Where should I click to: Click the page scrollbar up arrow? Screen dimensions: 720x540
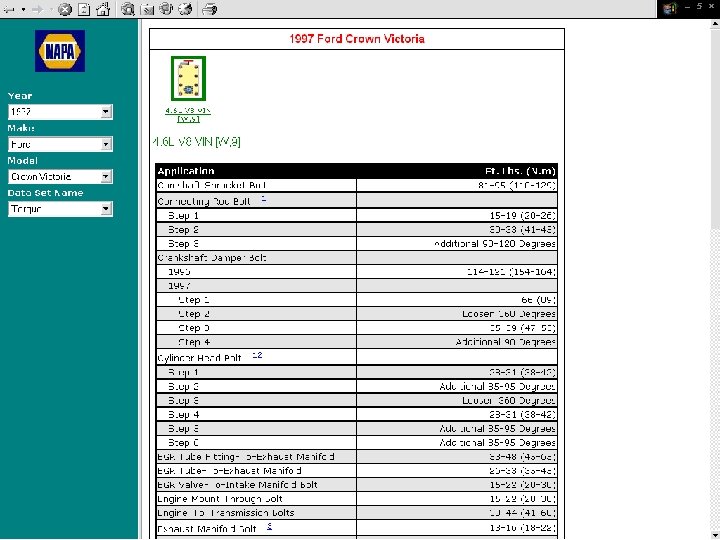715,24
